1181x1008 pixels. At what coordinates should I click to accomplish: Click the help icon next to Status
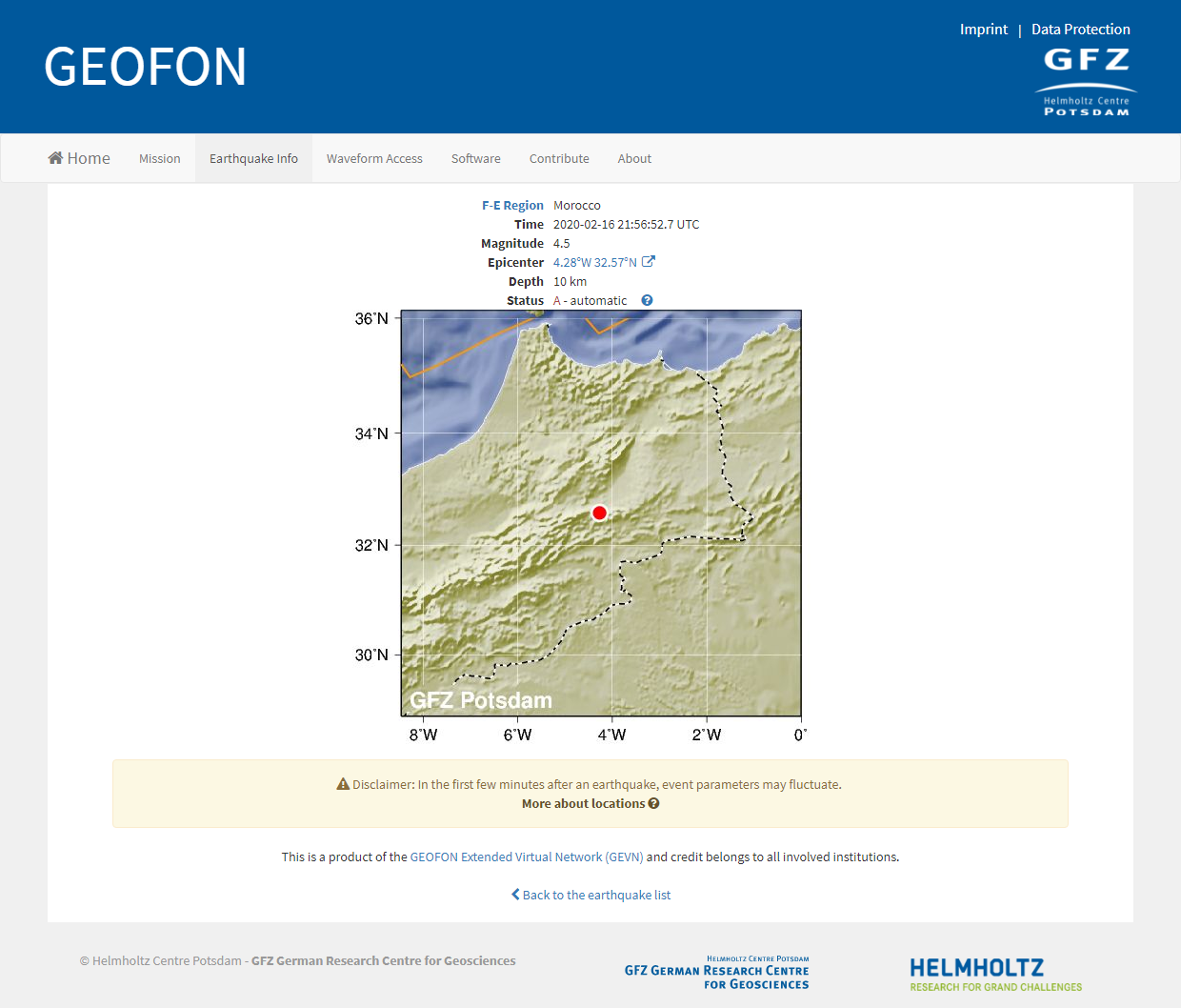point(647,300)
